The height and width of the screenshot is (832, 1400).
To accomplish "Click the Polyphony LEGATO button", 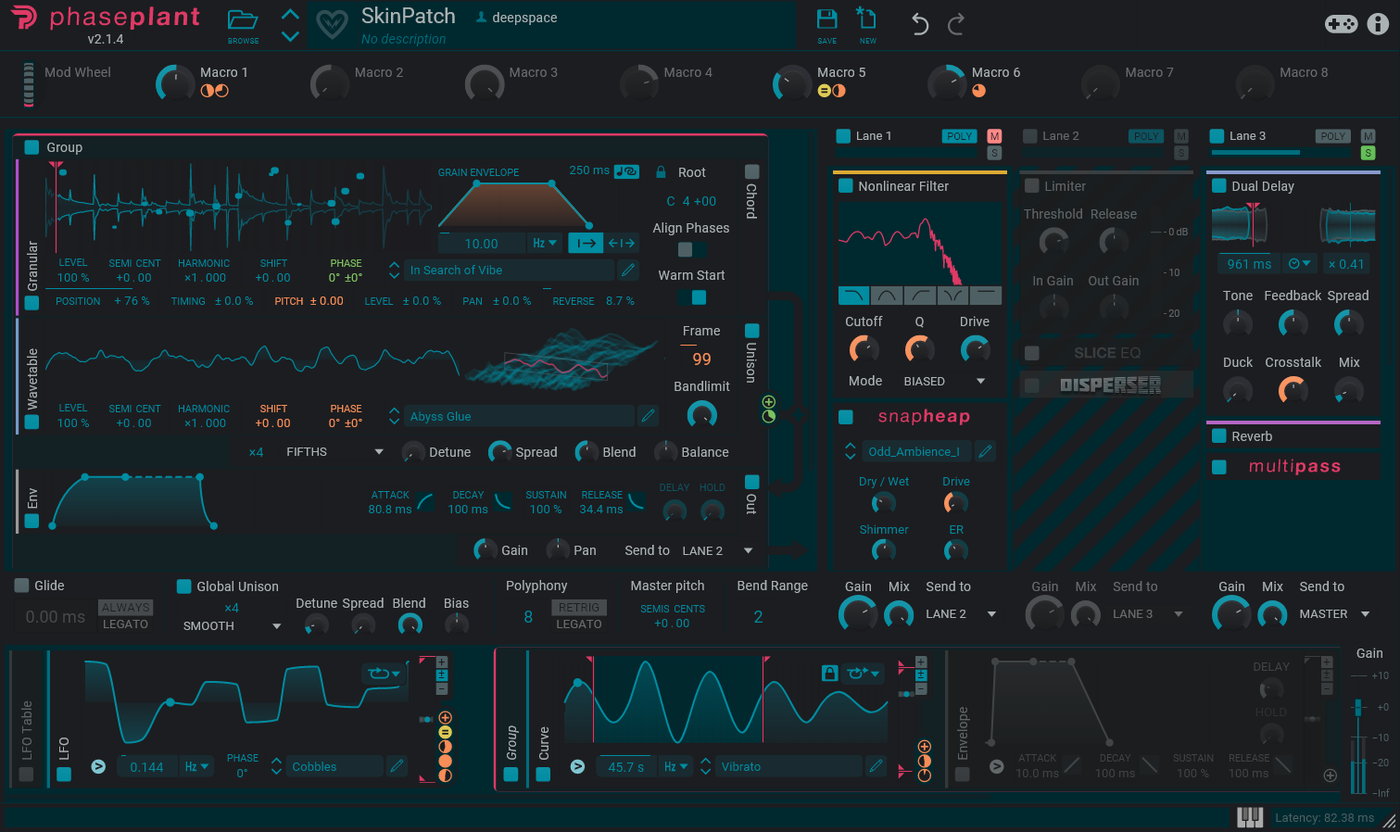I will pyautogui.click(x=579, y=624).
